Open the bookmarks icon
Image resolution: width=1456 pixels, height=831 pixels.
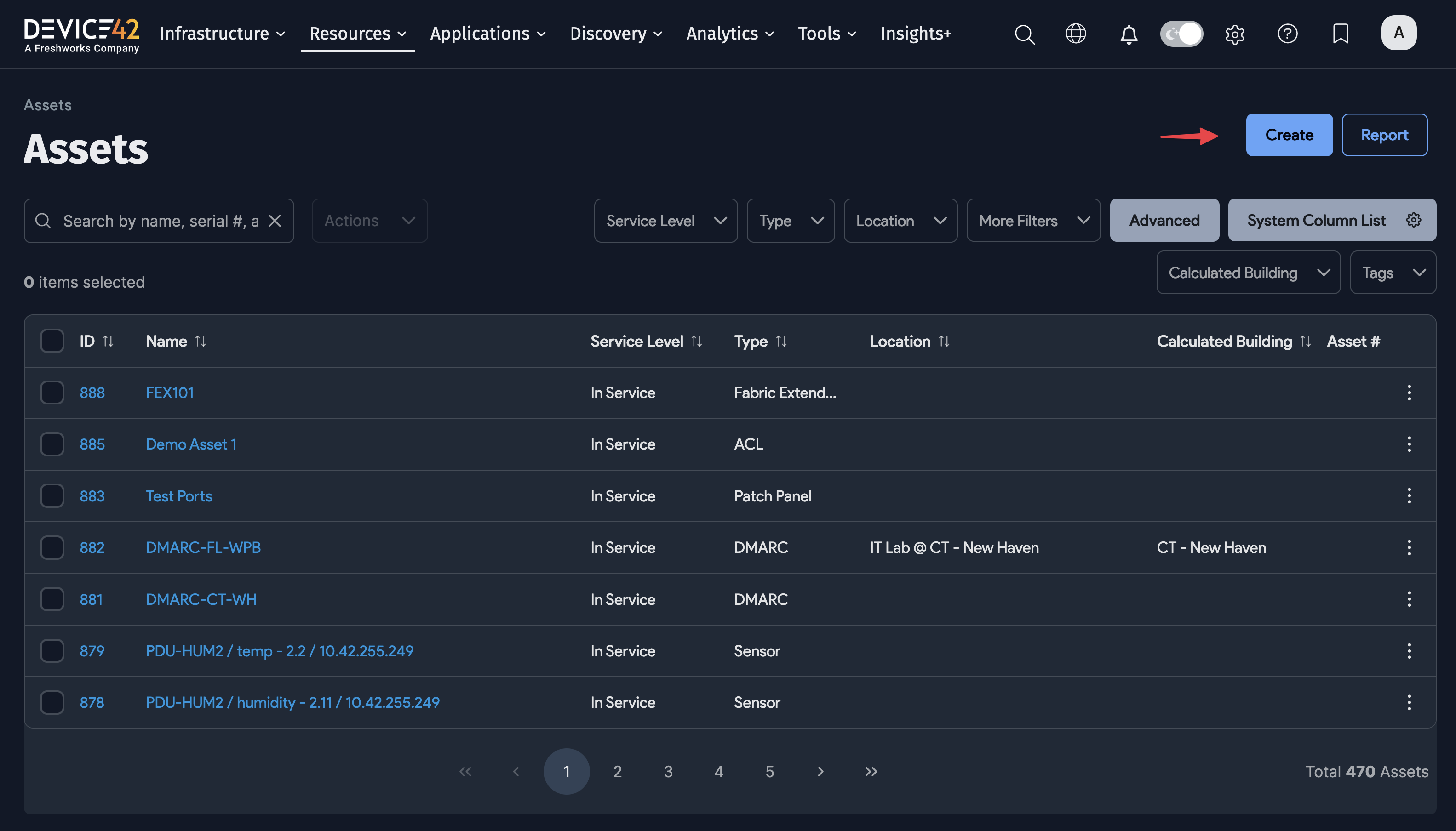point(1340,34)
